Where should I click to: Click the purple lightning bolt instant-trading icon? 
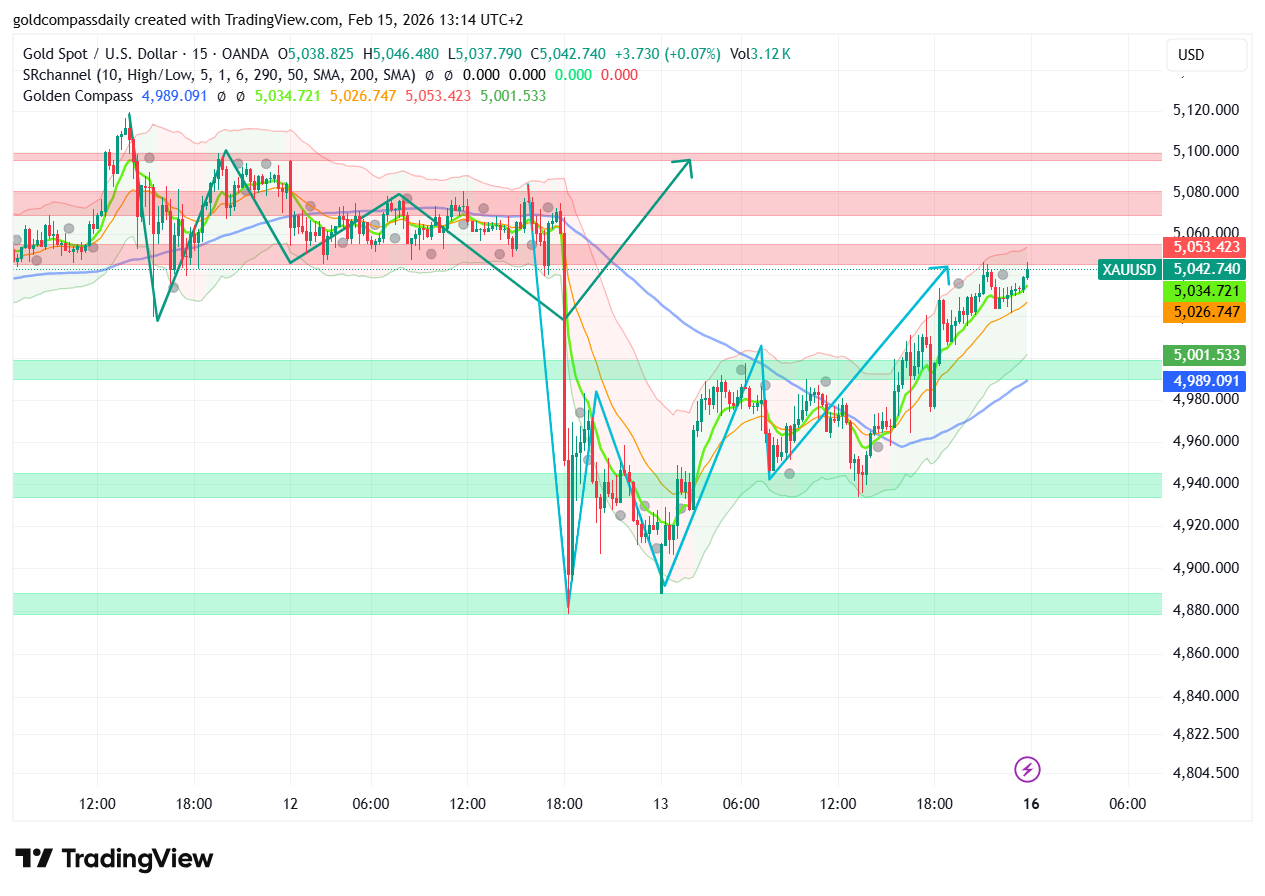pos(1029,769)
